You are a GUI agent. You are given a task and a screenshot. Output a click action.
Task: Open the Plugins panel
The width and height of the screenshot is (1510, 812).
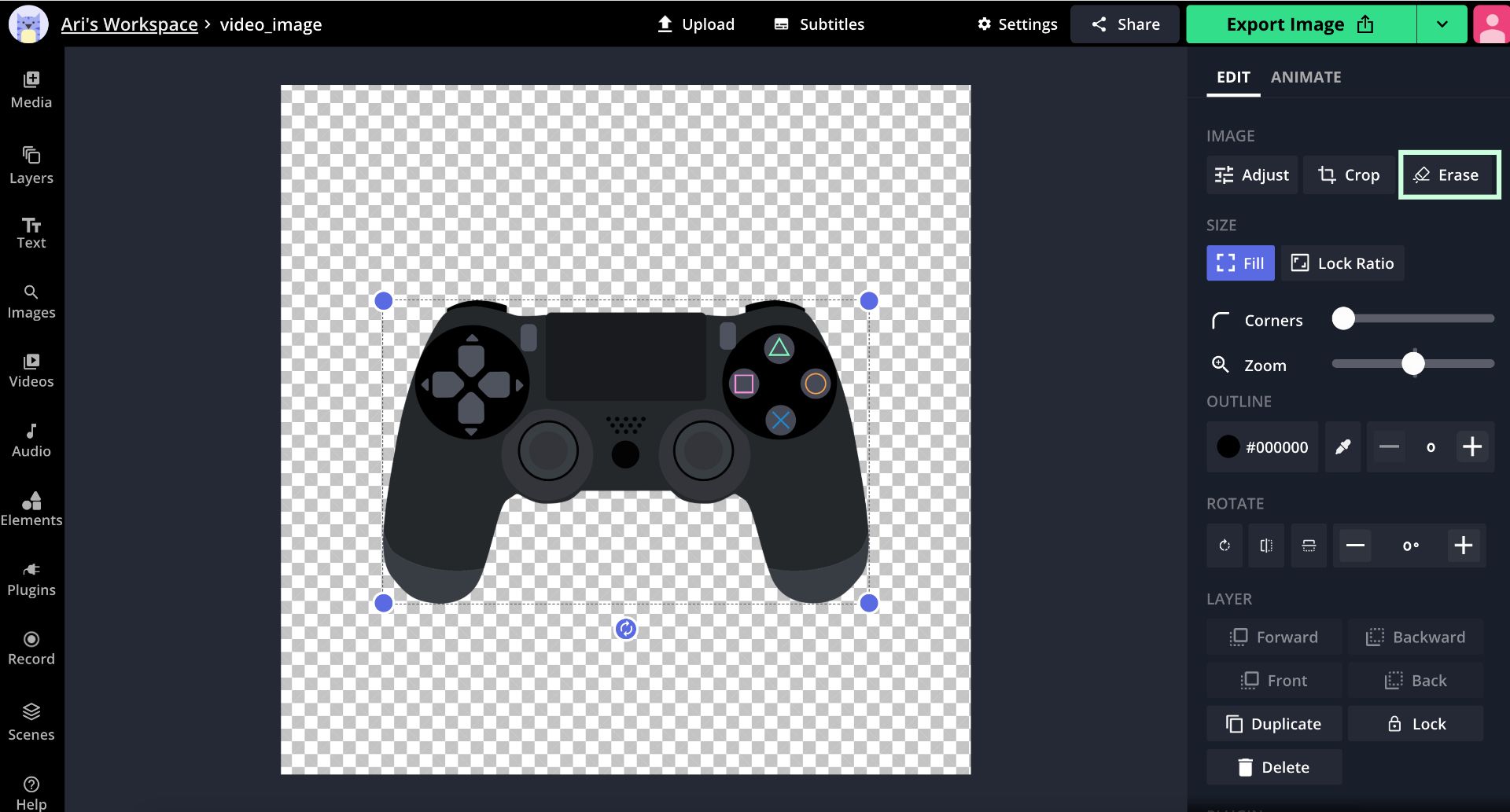(x=31, y=580)
